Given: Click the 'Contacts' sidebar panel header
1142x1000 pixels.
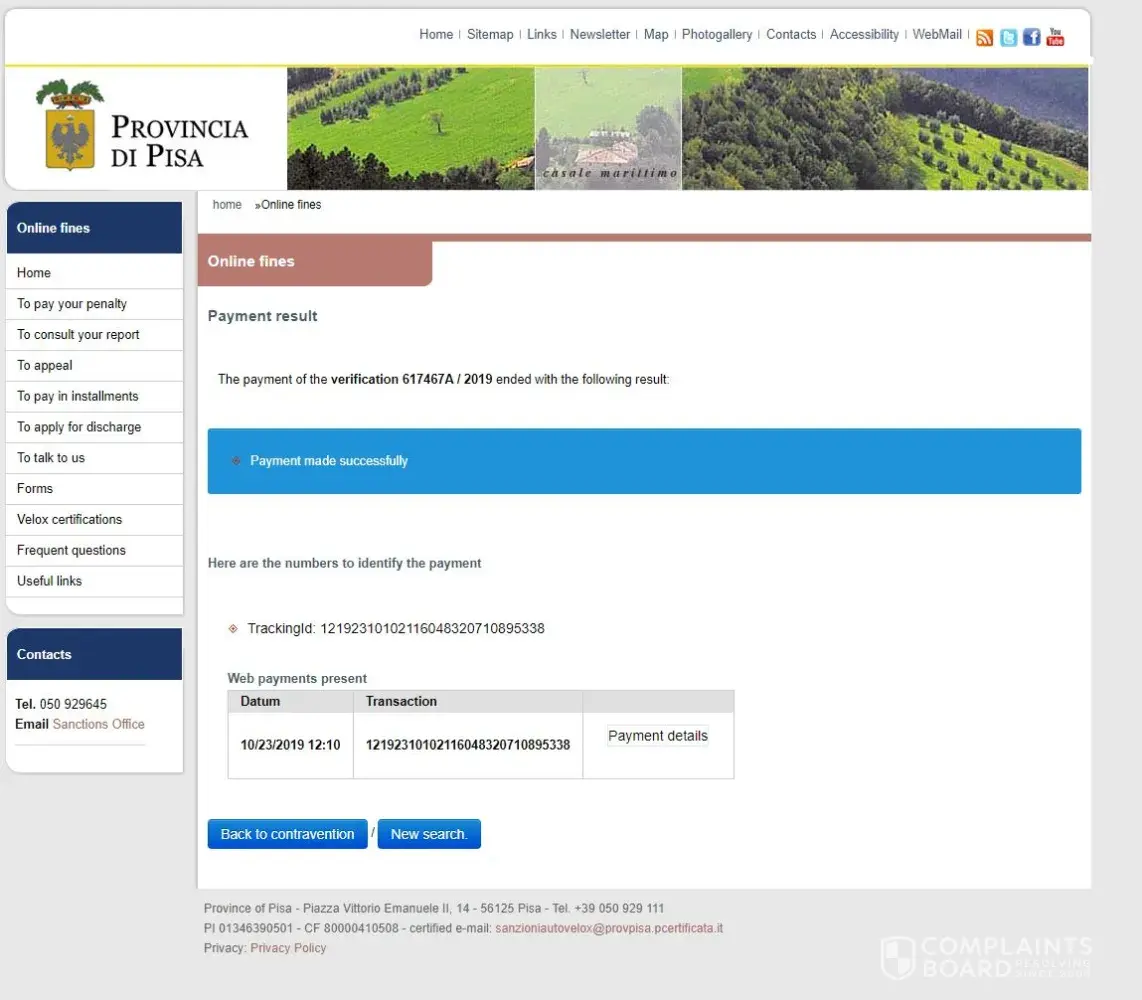Looking at the screenshot, I should pyautogui.click(x=95, y=654).
